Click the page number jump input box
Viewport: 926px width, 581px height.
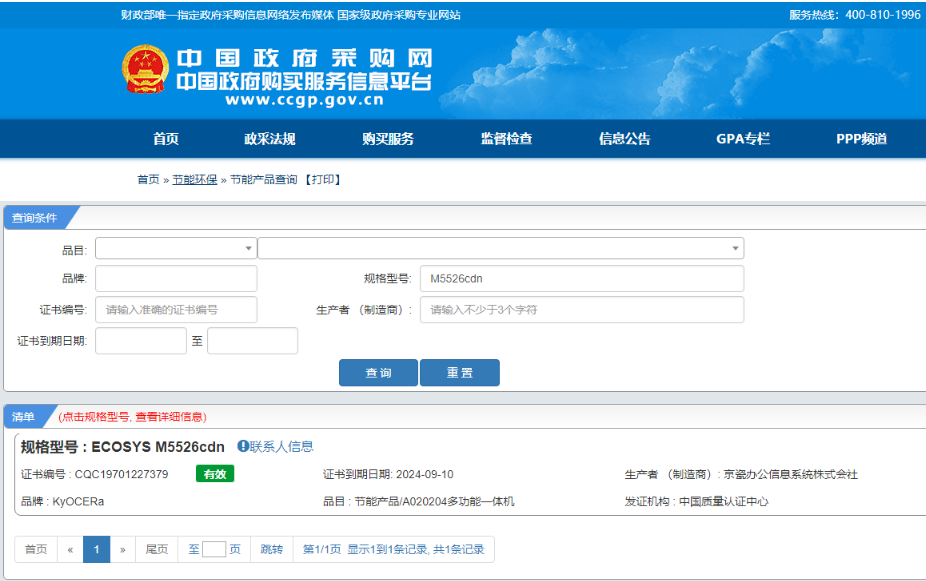[214, 549]
